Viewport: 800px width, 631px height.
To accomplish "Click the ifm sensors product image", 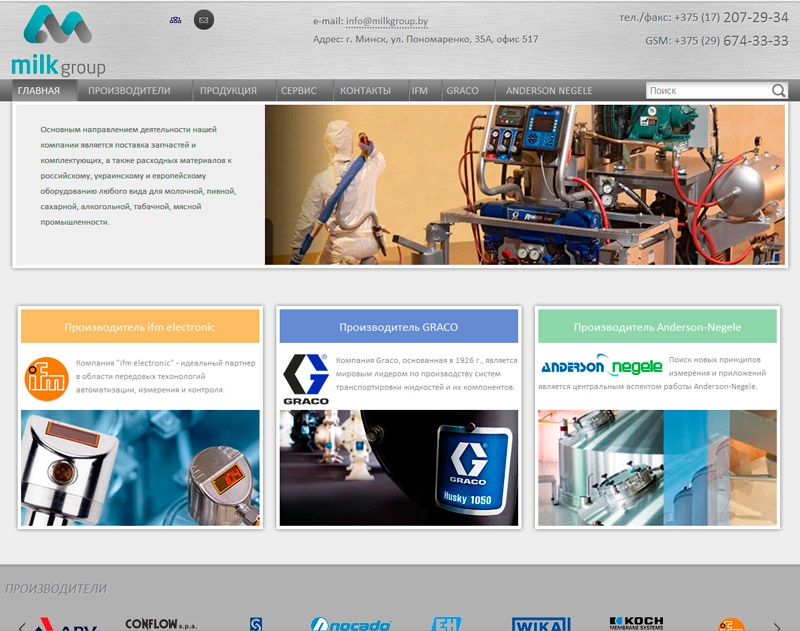I will coord(140,468).
